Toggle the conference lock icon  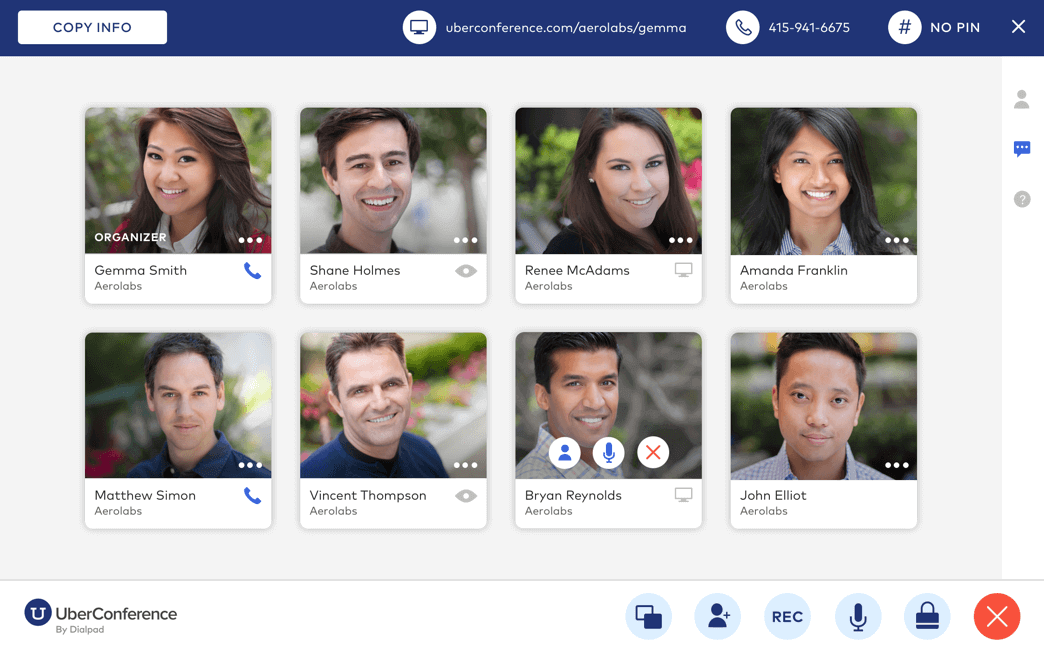(x=927, y=617)
